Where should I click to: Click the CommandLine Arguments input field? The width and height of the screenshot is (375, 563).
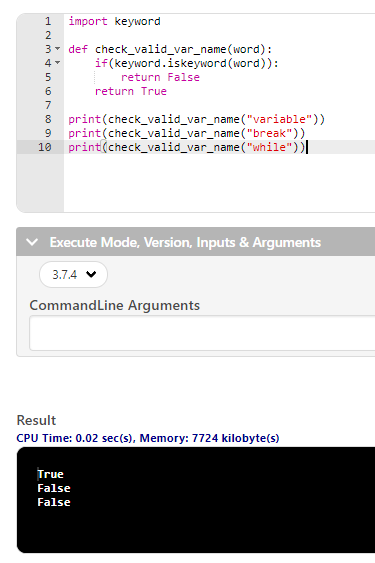[x=202, y=333]
